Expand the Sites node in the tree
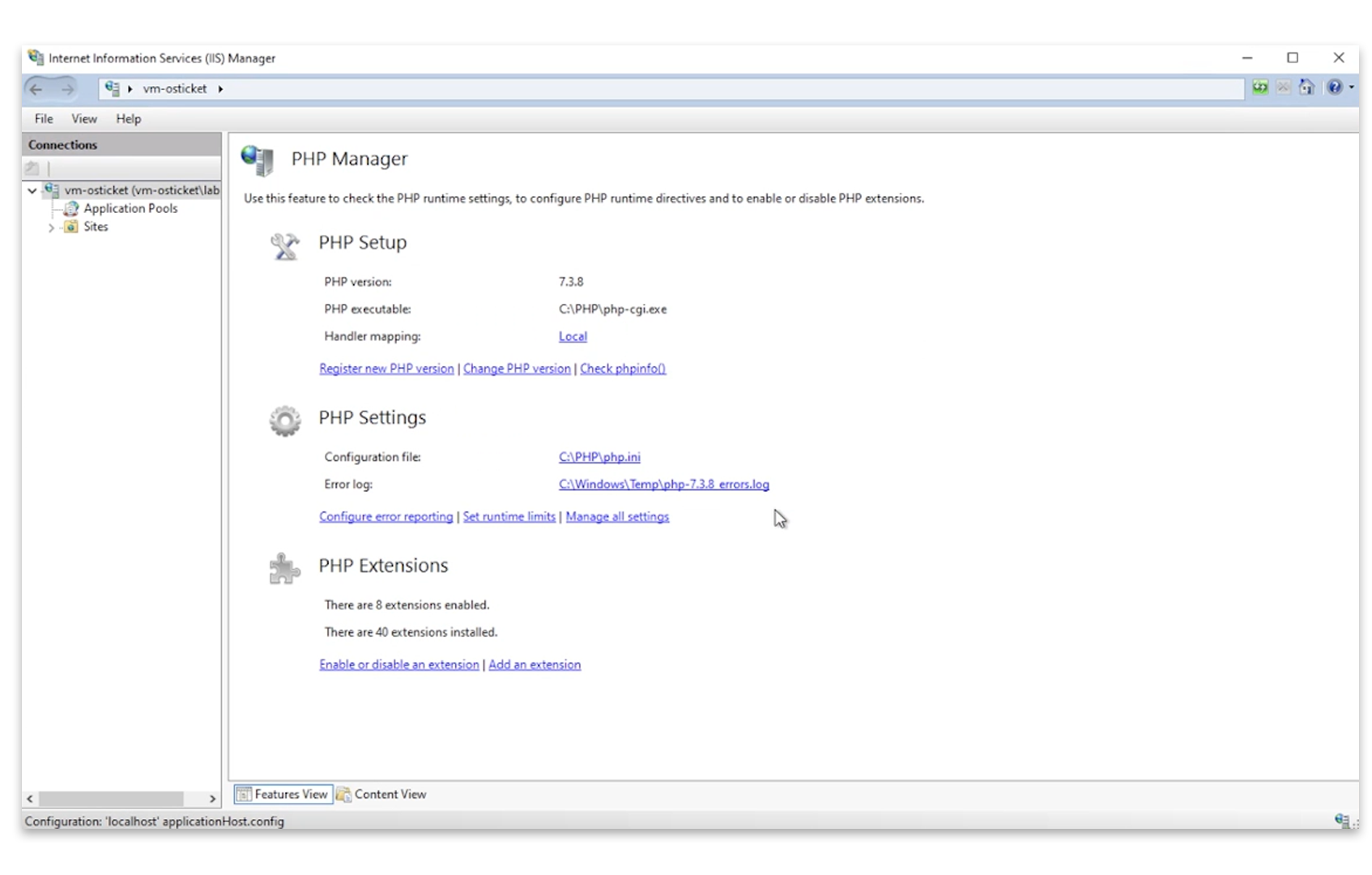This screenshot has height=875, width=1372. point(52,227)
